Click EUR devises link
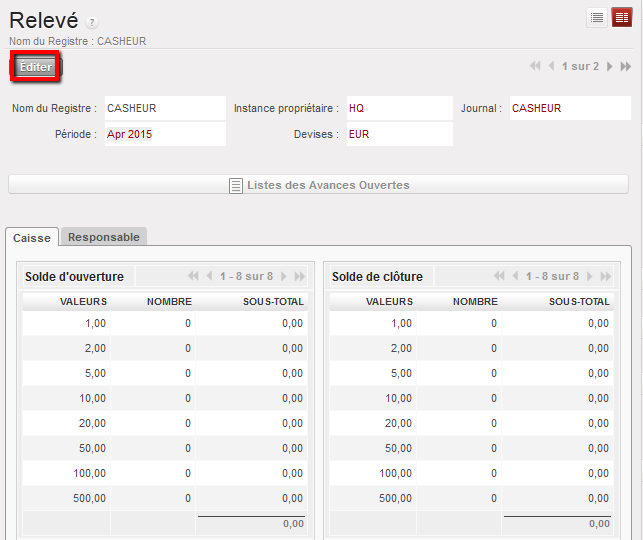643x540 pixels. point(359,134)
